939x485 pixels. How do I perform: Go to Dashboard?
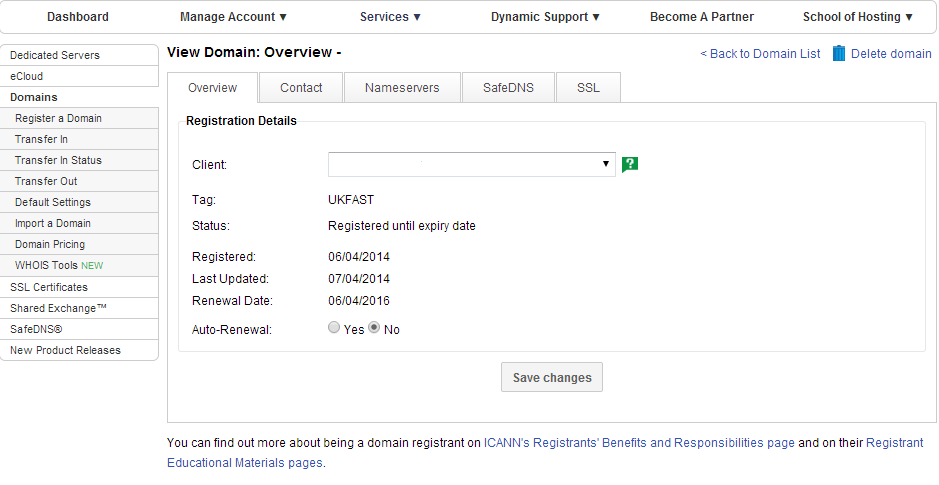(x=78, y=17)
